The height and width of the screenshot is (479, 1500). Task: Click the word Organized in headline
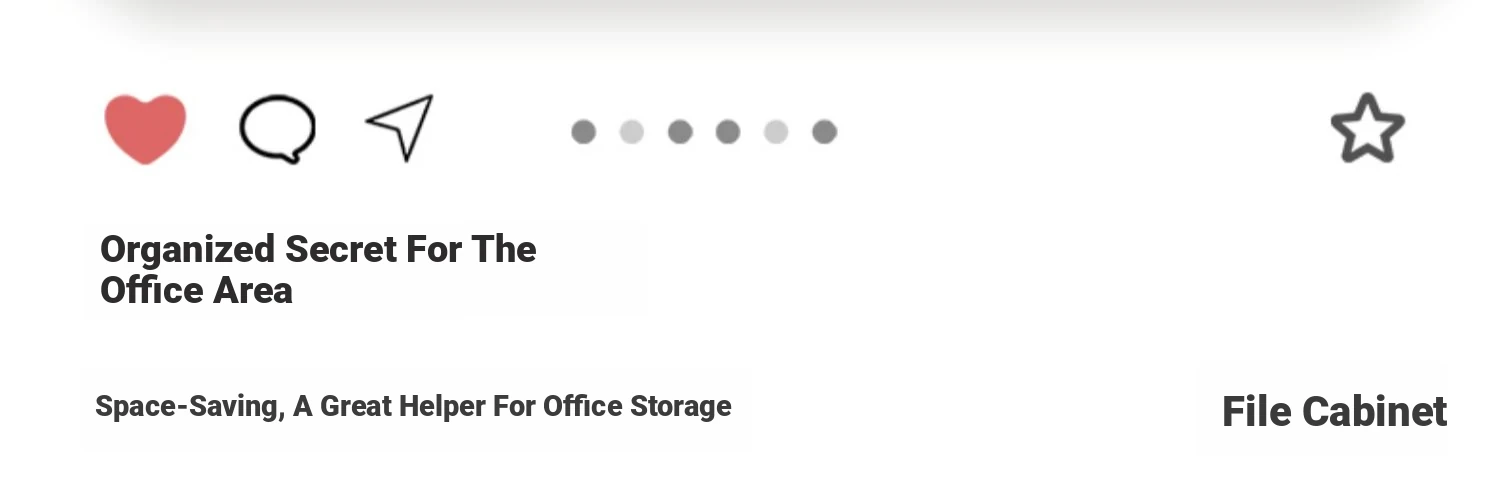click(x=188, y=251)
